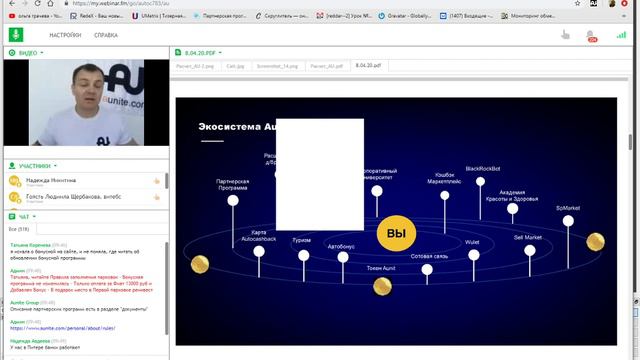
Task: Switch to the second file tab (jpg)
Action: pos(236,66)
